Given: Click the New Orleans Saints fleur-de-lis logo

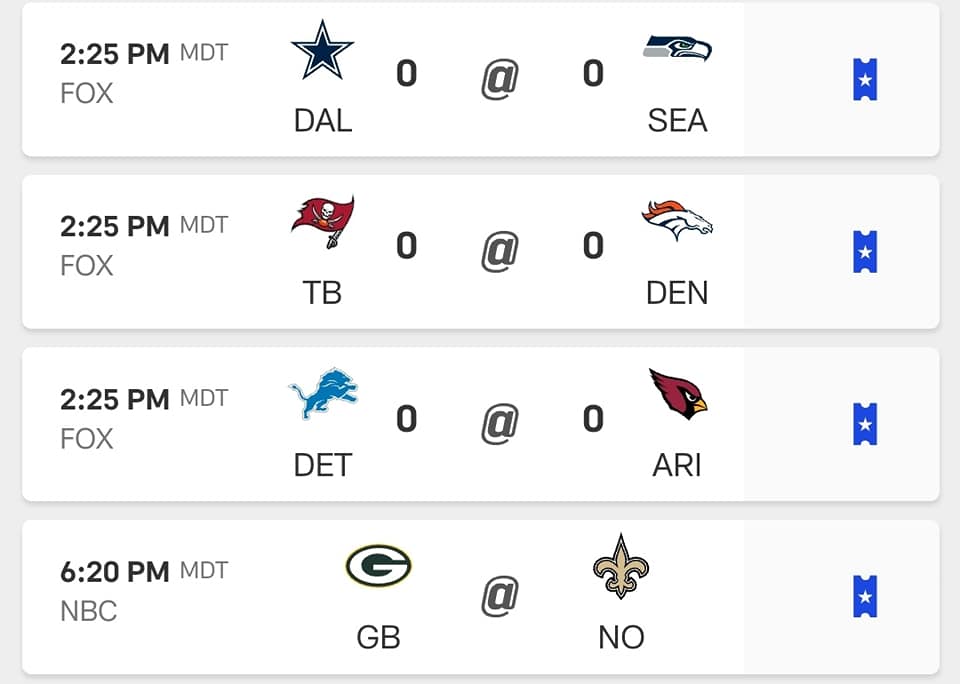Looking at the screenshot, I should [x=621, y=566].
